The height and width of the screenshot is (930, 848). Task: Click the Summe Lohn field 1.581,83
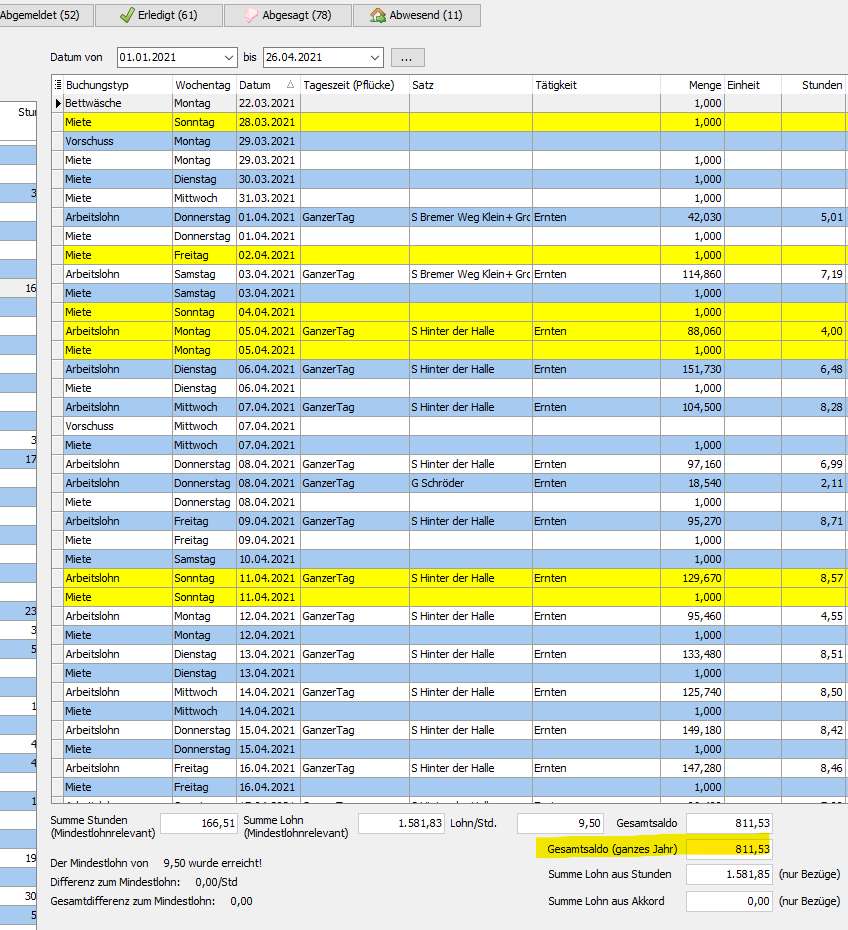[401, 823]
